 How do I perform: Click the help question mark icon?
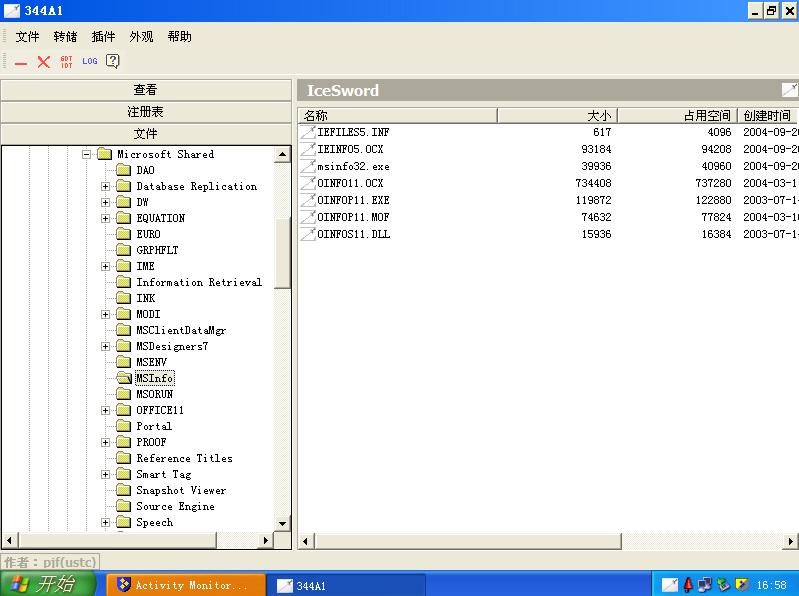point(113,61)
